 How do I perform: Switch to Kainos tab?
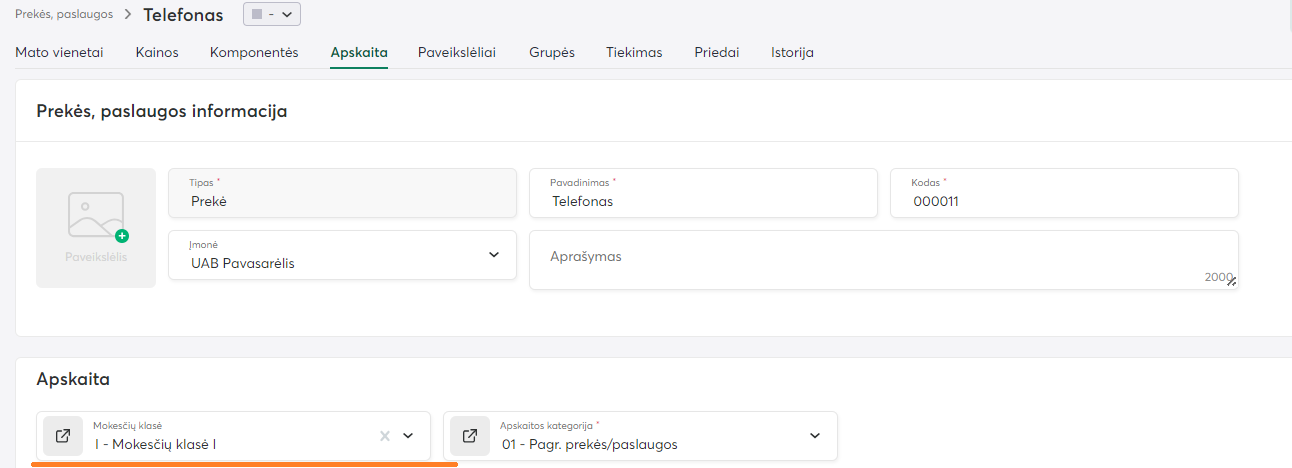pyautogui.click(x=157, y=53)
